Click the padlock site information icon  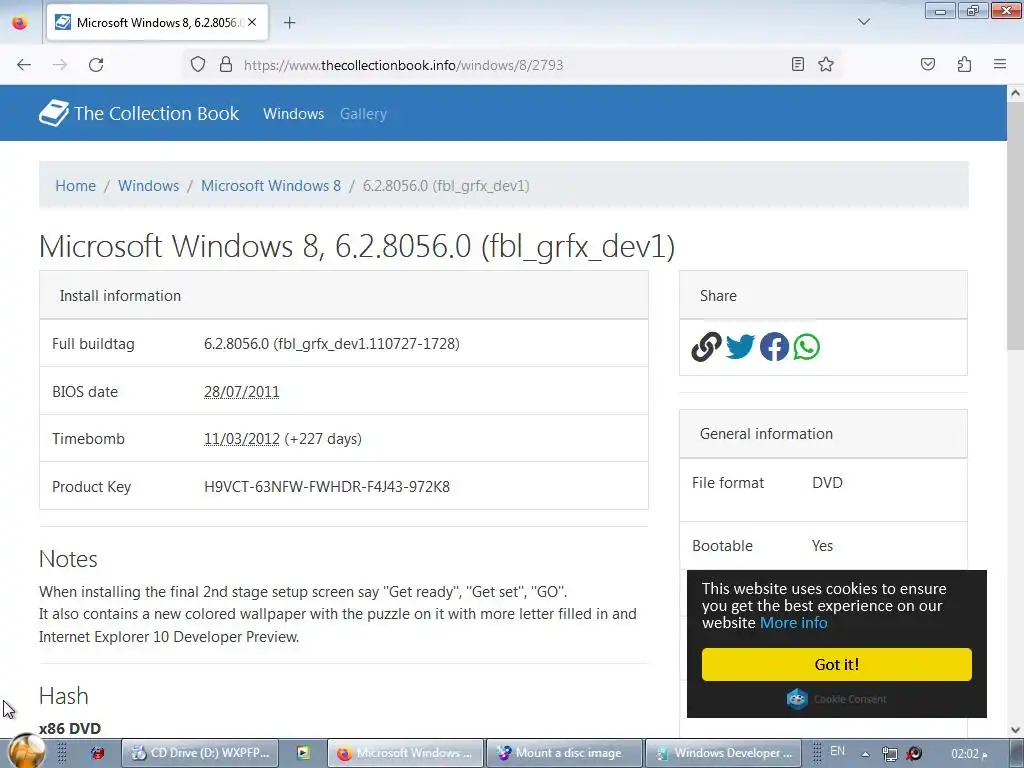pos(226,64)
